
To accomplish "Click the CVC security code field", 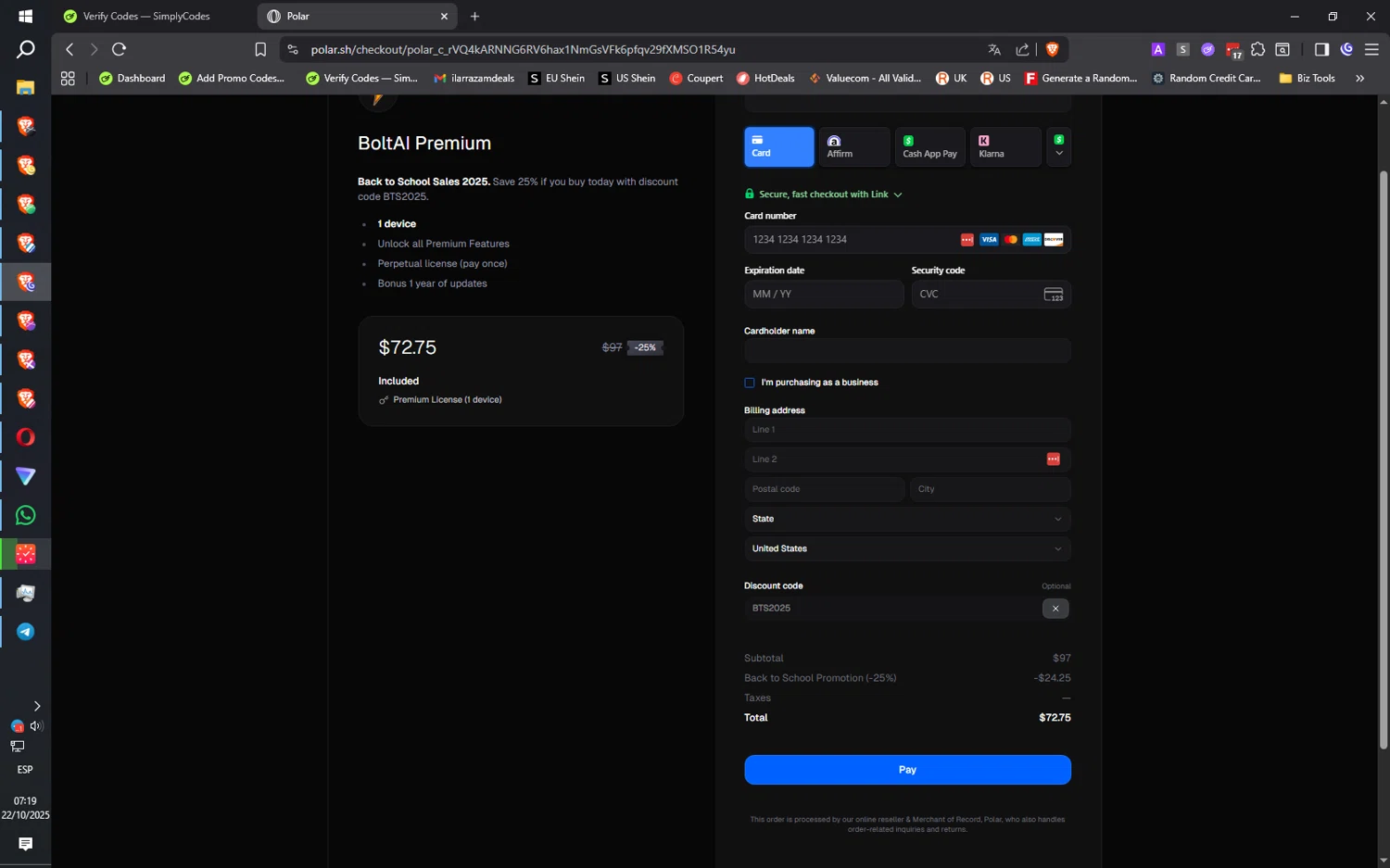I will click(991, 295).
